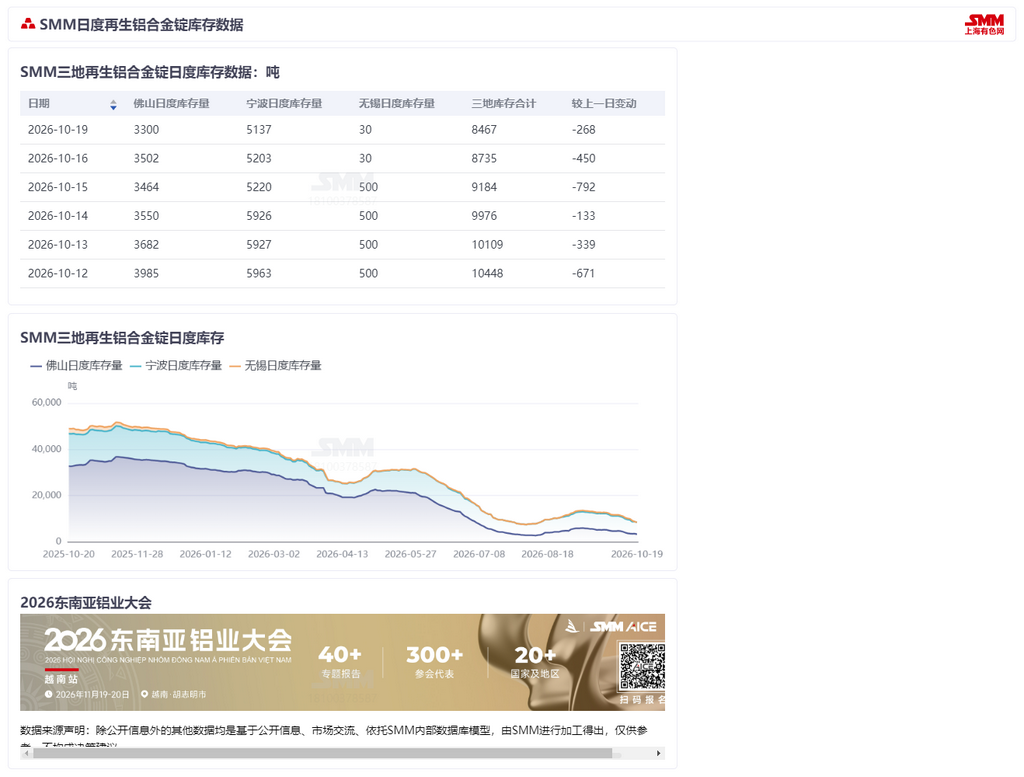The image size is (1024, 777).
Task: Click total value 9184
Action: (x=484, y=187)
